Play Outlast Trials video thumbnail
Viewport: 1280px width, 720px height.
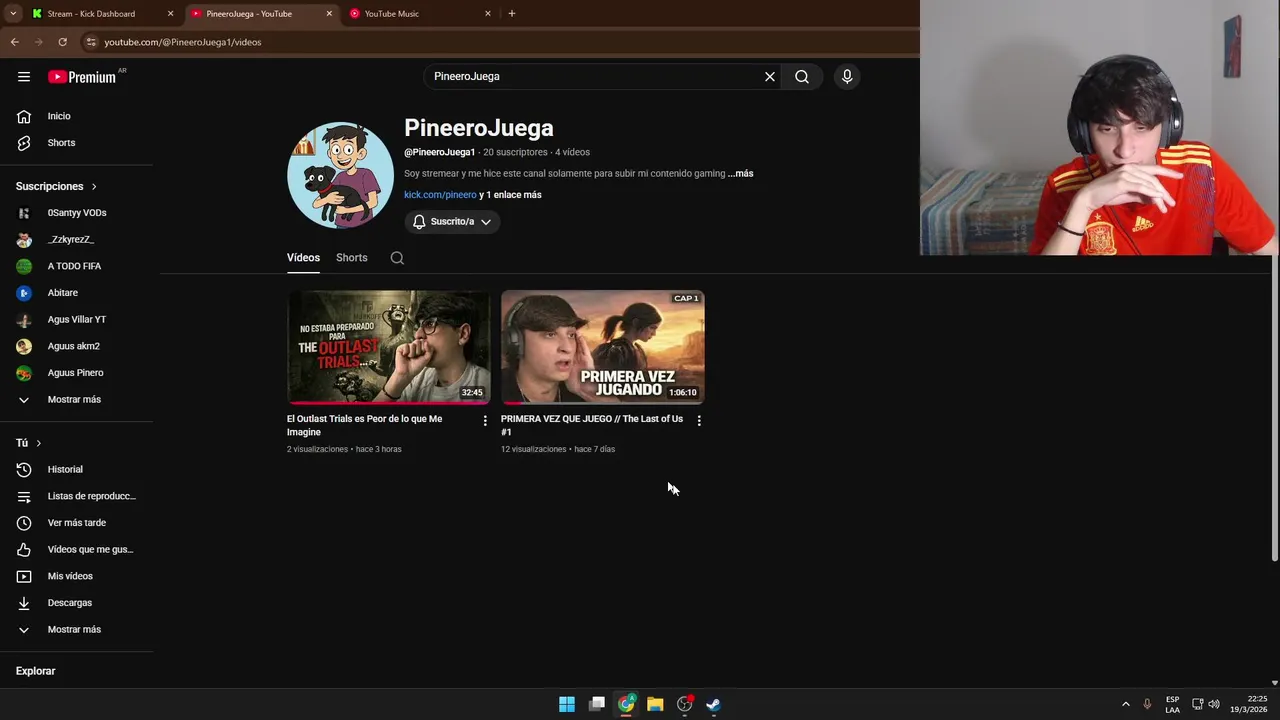coord(389,347)
